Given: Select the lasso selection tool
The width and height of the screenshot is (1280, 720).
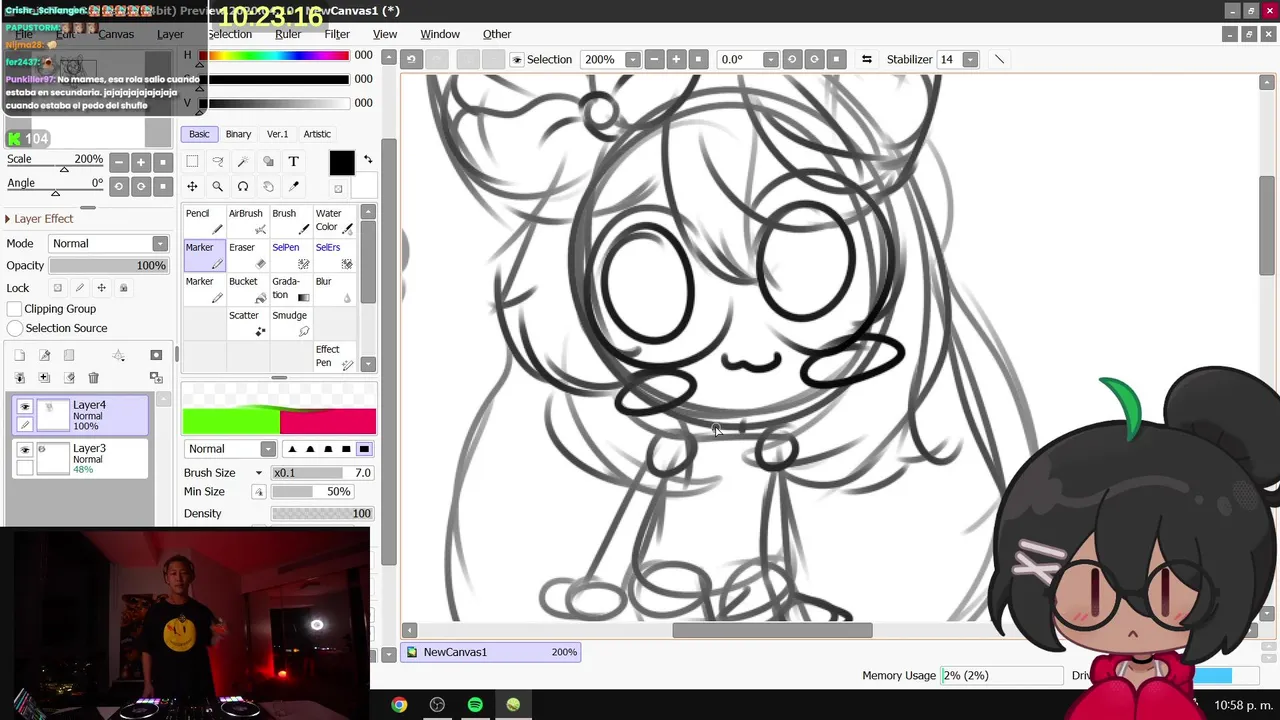Looking at the screenshot, I should 217,161.
